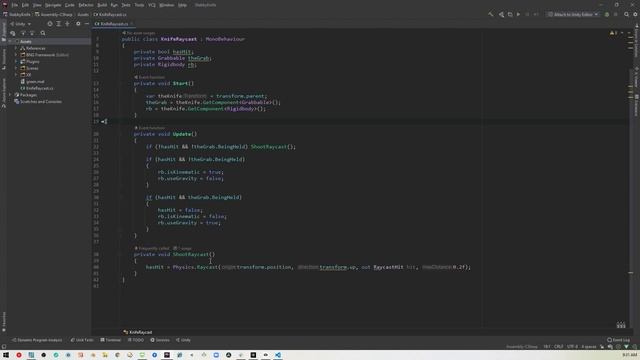
Task: Click the locate in tree target icon
Action: click(x=50, y=24)
